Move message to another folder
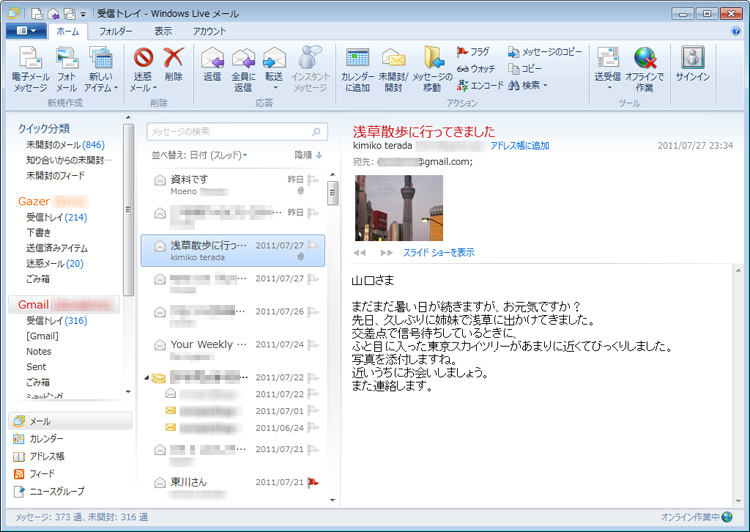 432,69
